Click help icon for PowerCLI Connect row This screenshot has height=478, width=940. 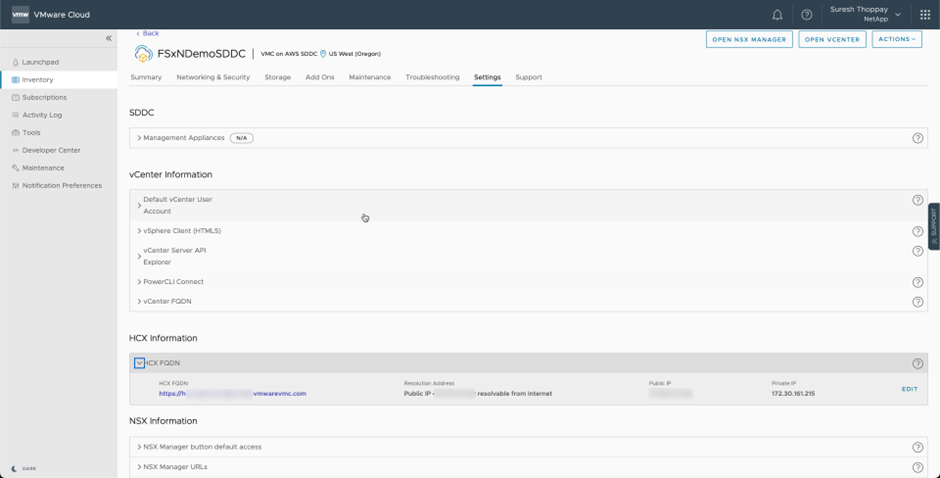click(917, 282)
